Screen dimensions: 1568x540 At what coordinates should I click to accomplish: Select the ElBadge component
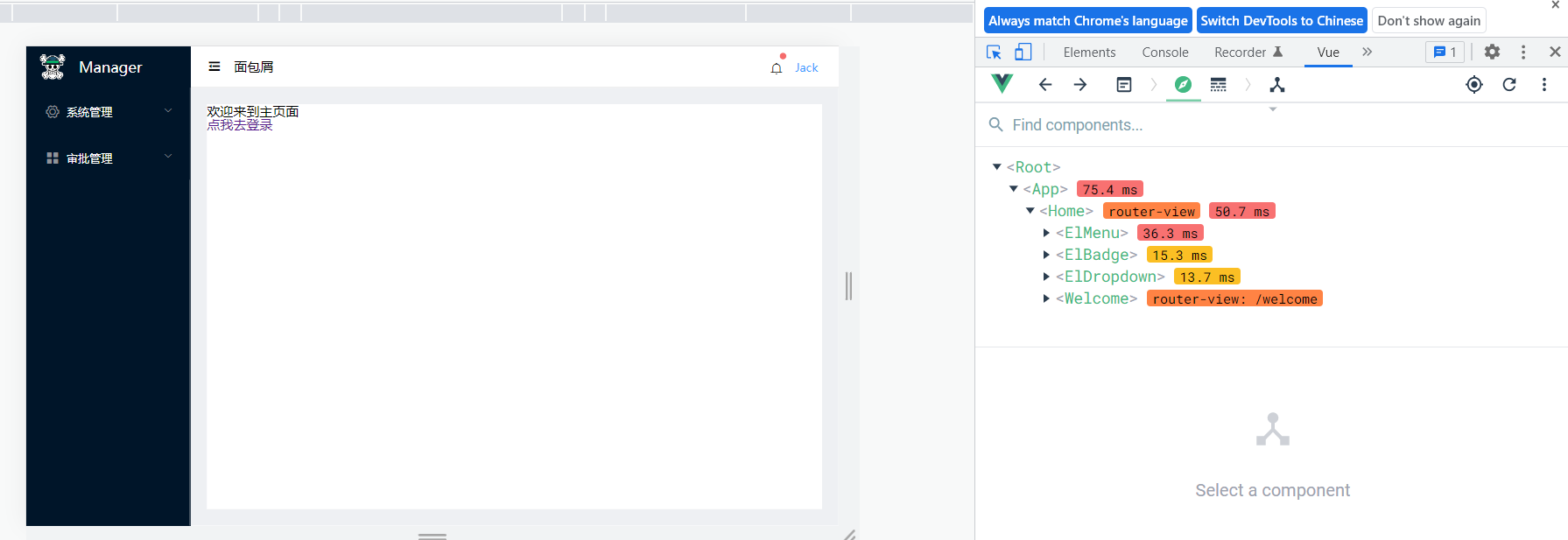coord(1096,255)
